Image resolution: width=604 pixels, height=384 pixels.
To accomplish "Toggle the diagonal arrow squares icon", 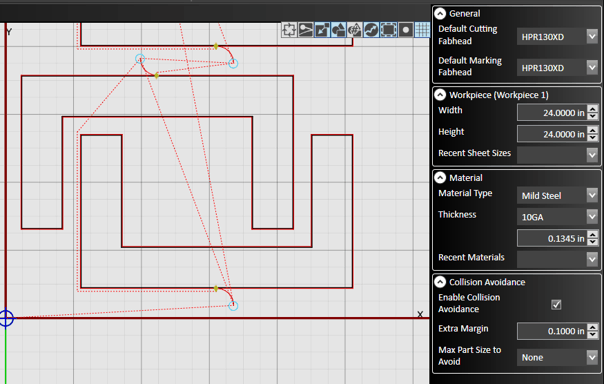I will 322,30.
